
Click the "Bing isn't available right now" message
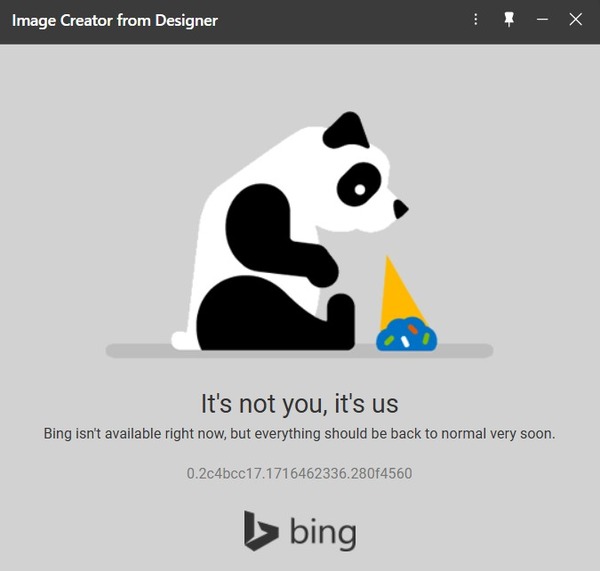pyautogui.click(x=299, y=434)
